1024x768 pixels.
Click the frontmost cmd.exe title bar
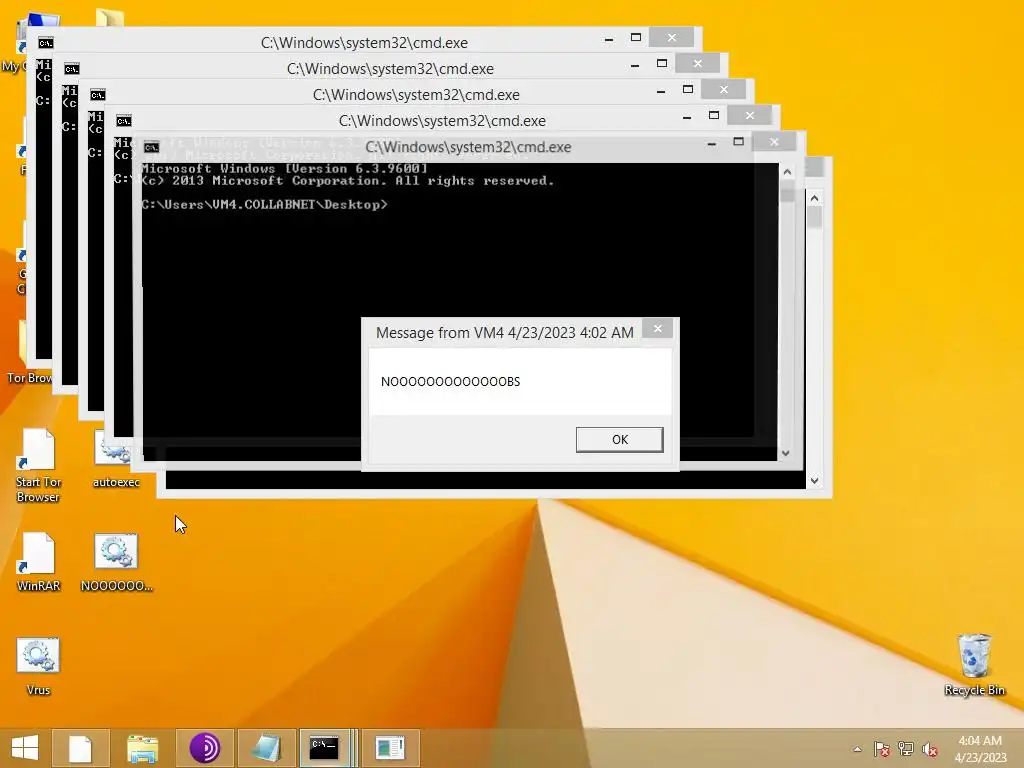(x=468, y=147)
